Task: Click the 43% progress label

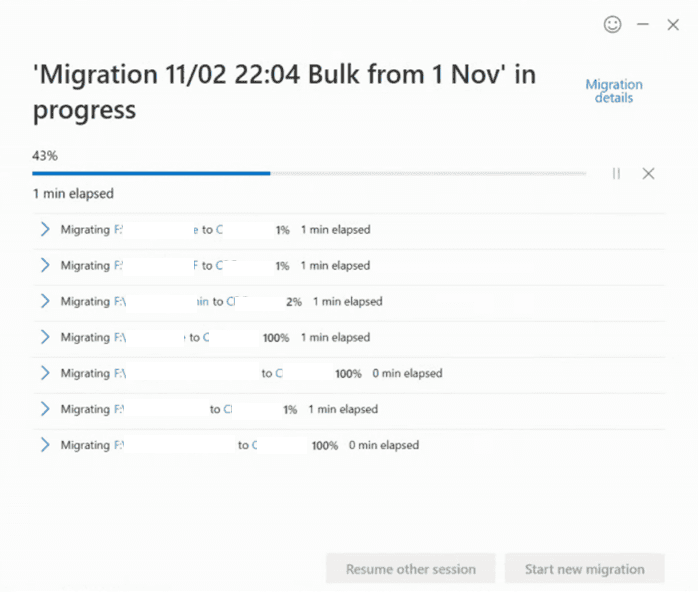Action: 45,156
